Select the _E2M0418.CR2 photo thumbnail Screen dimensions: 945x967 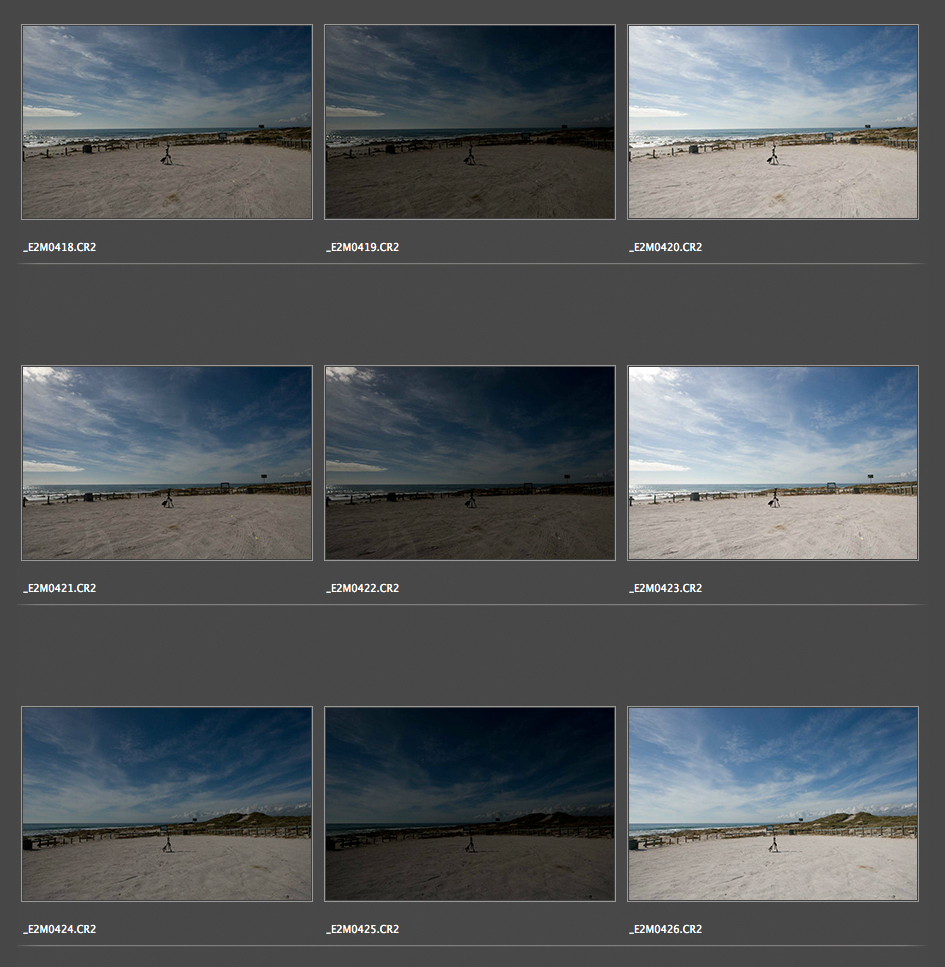167,122
